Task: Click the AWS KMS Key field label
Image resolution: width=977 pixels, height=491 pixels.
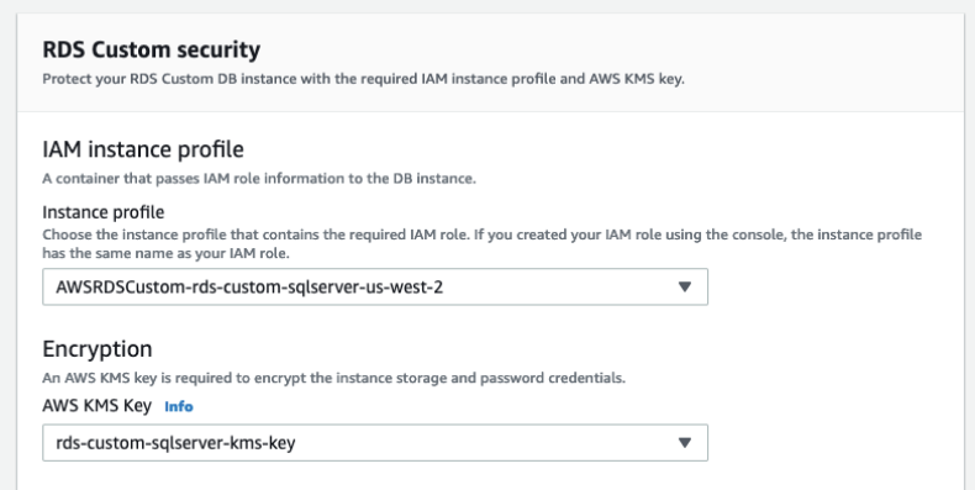Action: (96, 406)
